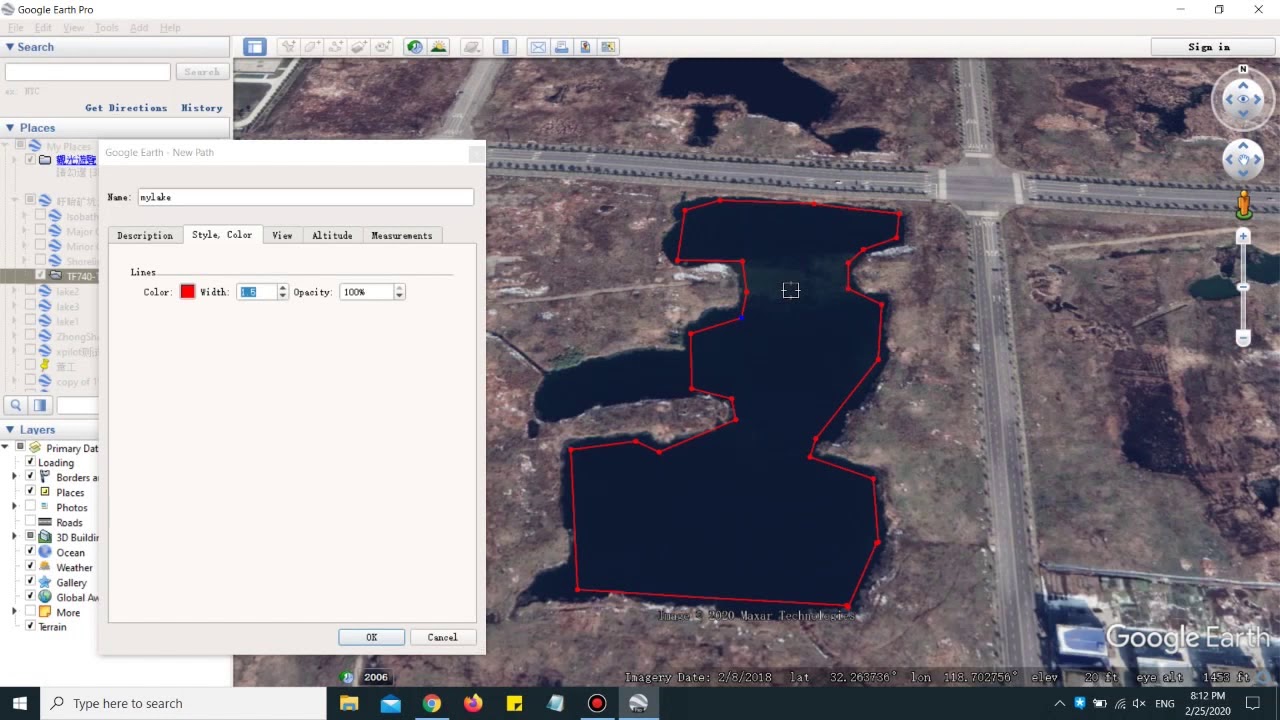The image size is (1280, 720).
Task: Expand the Photos layer node
Action: 15,507
